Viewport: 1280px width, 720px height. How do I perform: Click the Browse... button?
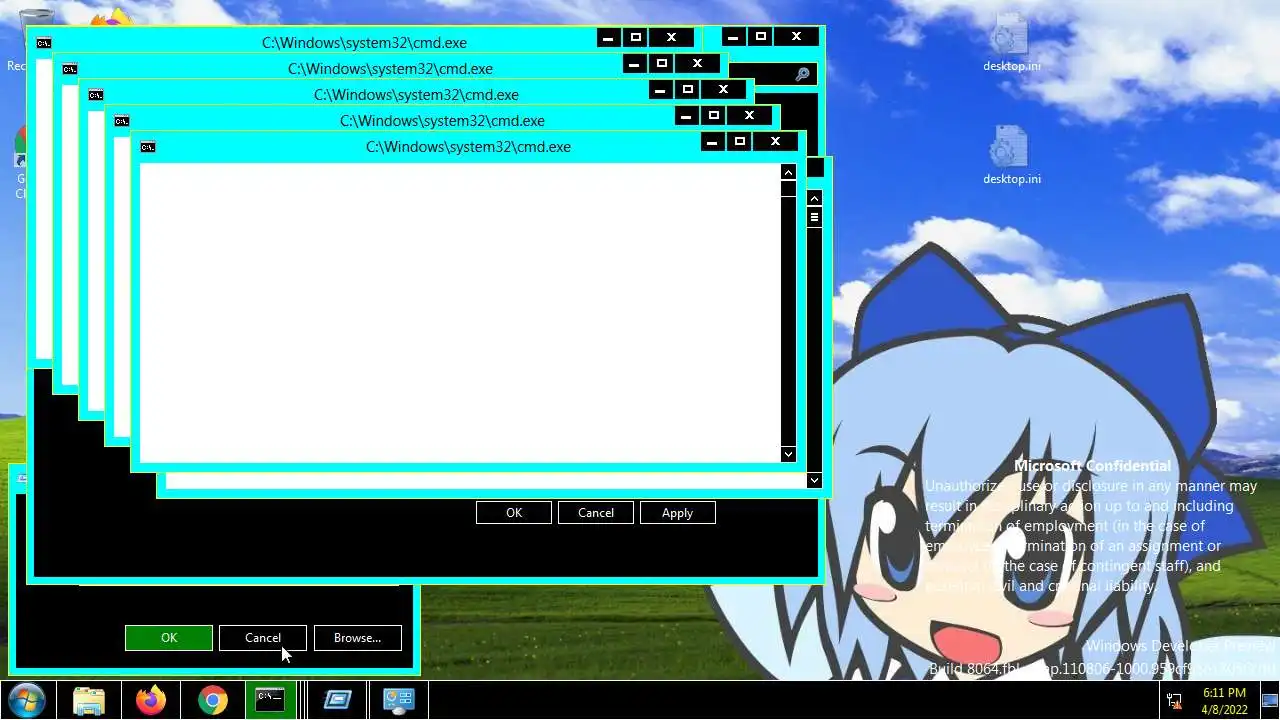tap(357, 637)
